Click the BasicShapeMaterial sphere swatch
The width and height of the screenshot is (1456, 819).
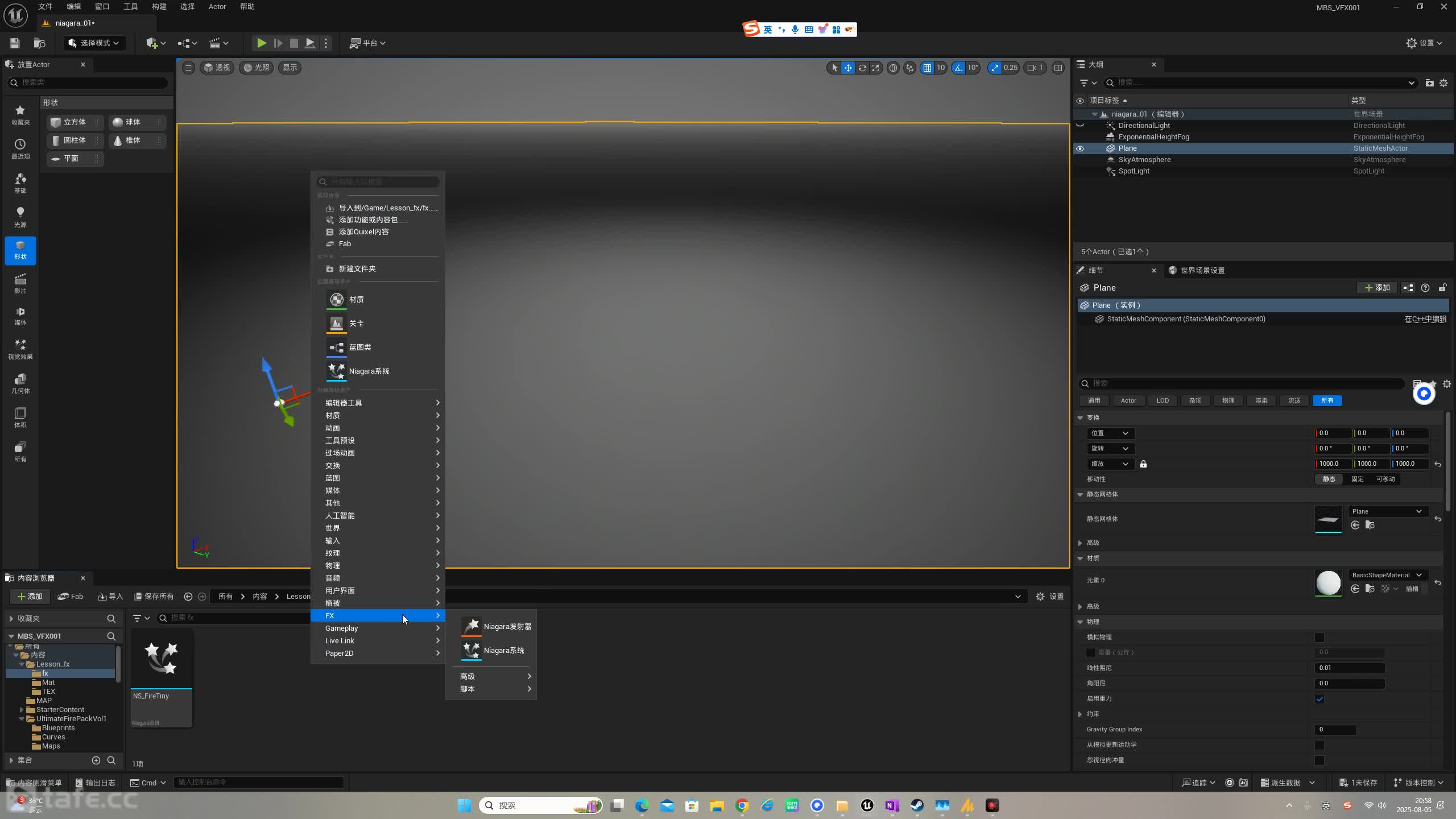point(1329,582)
